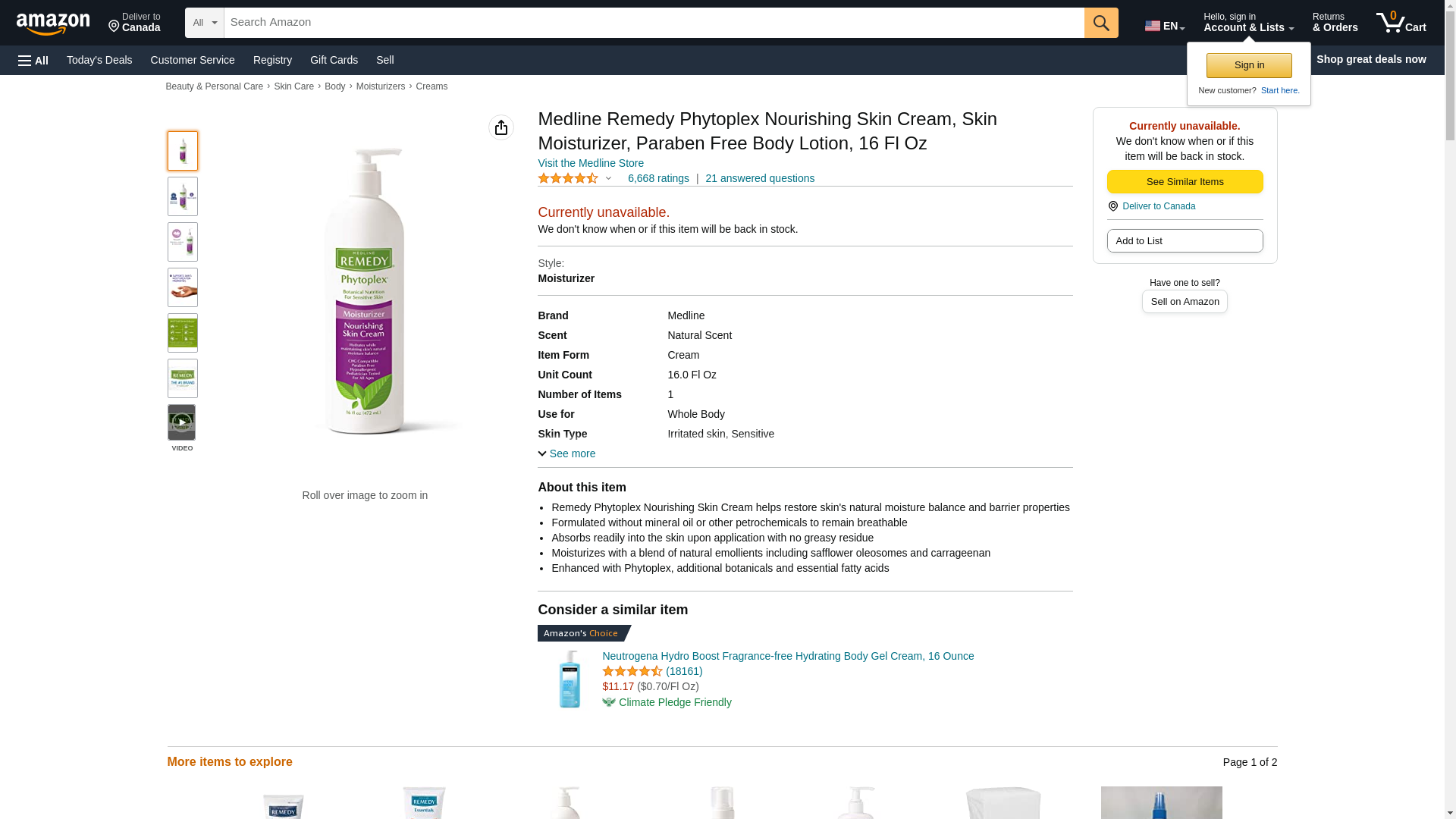Image resolution: width=1456 pixels, height=819 pixels.
Task: Click the yellow Sign in button
Action: coord(1249,65)
